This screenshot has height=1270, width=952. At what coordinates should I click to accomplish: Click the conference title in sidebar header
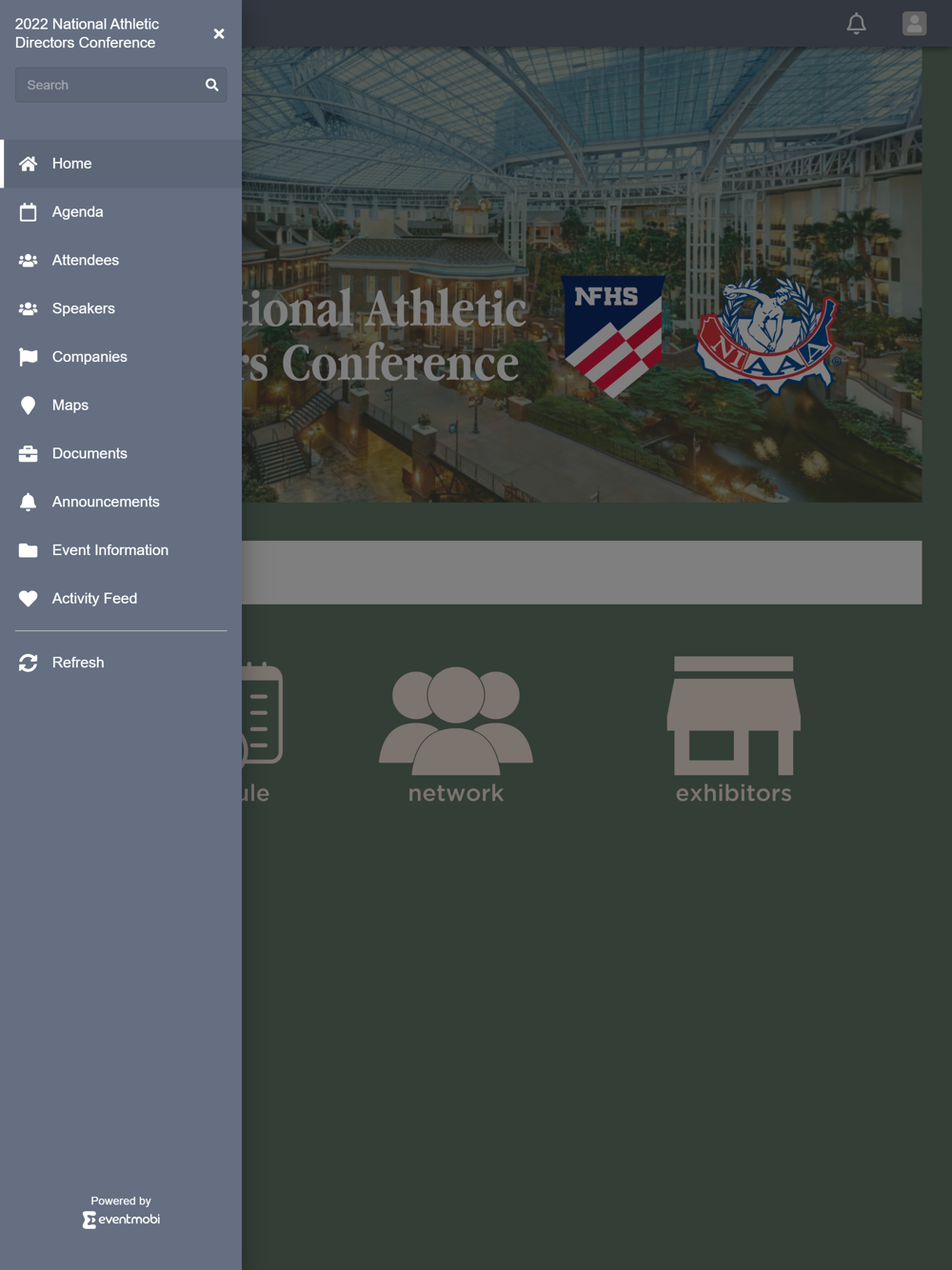(87, 33)
